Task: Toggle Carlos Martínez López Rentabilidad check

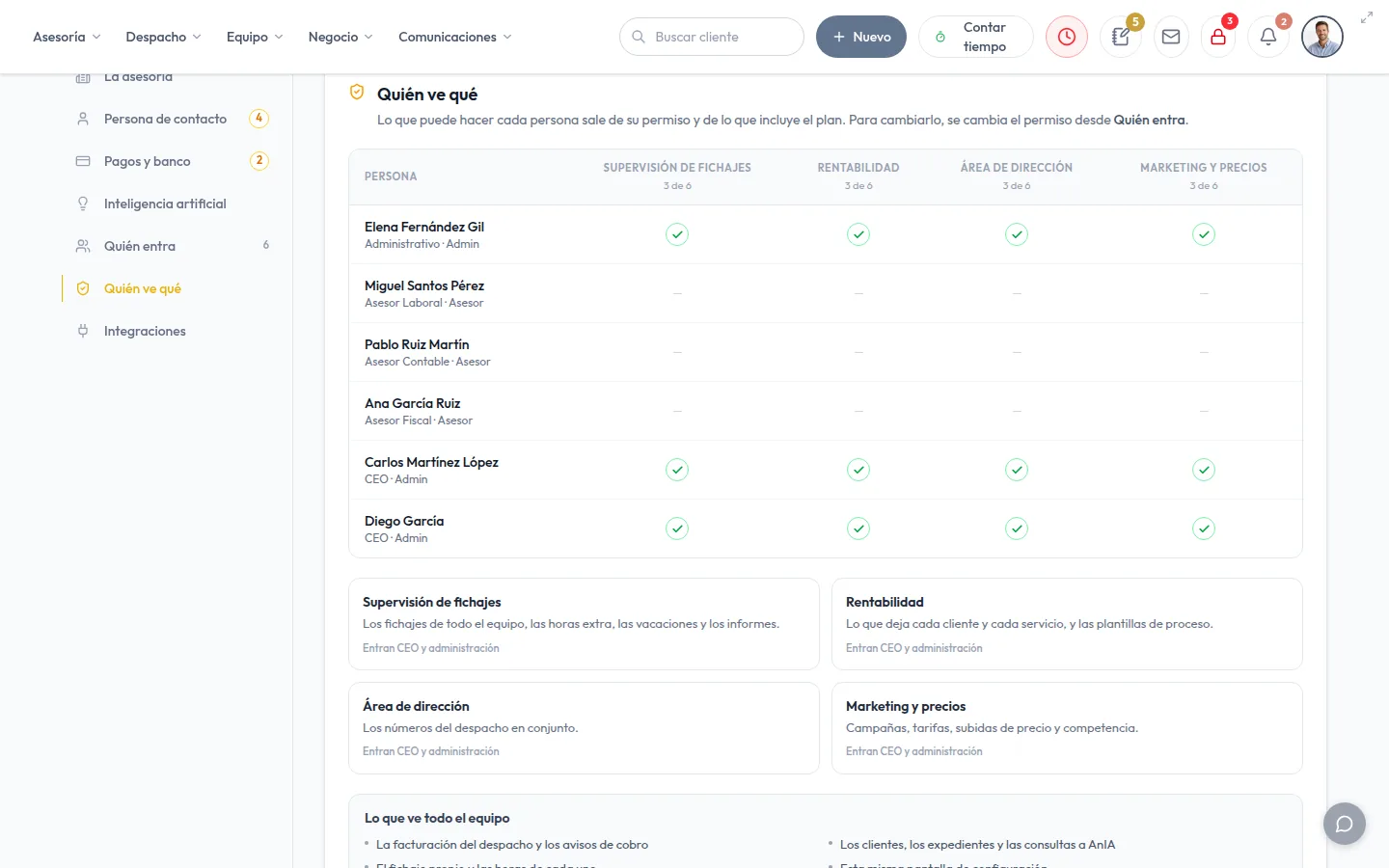Action: click(858, 470)
